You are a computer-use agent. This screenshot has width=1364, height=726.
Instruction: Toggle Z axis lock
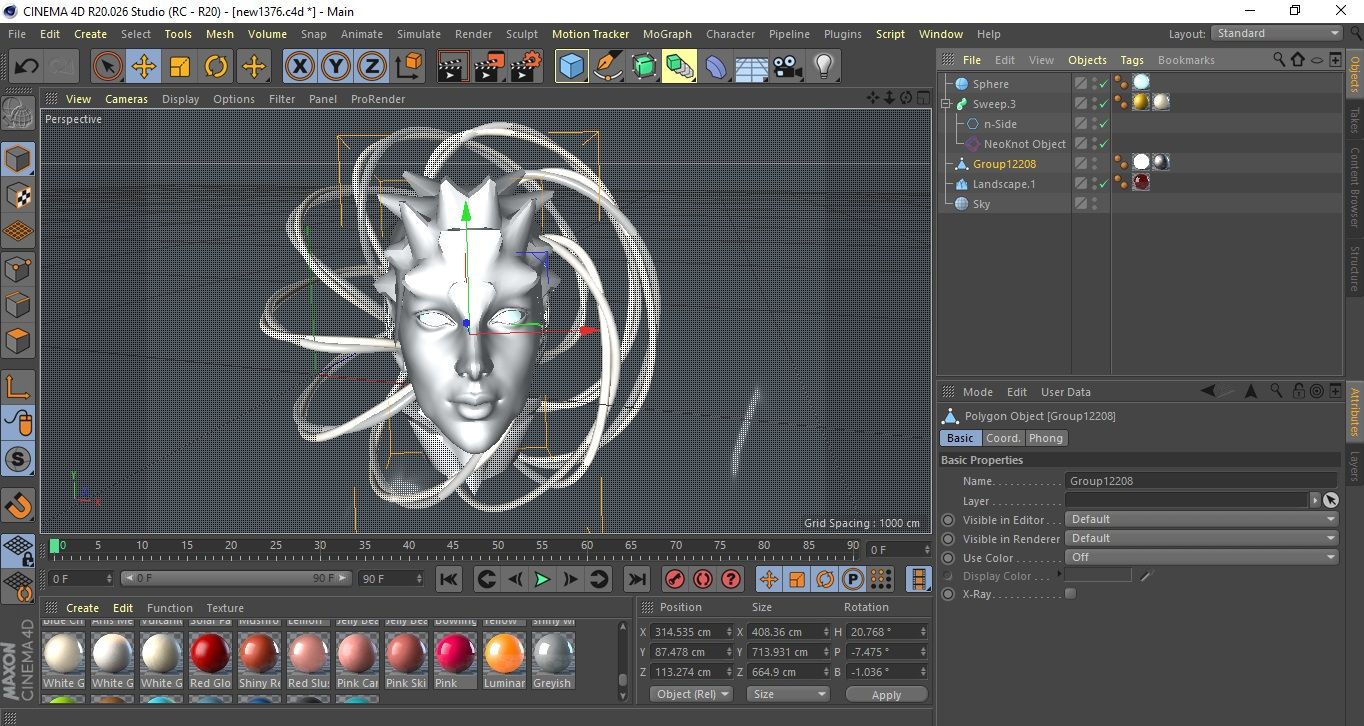click(x=372, y=67)
